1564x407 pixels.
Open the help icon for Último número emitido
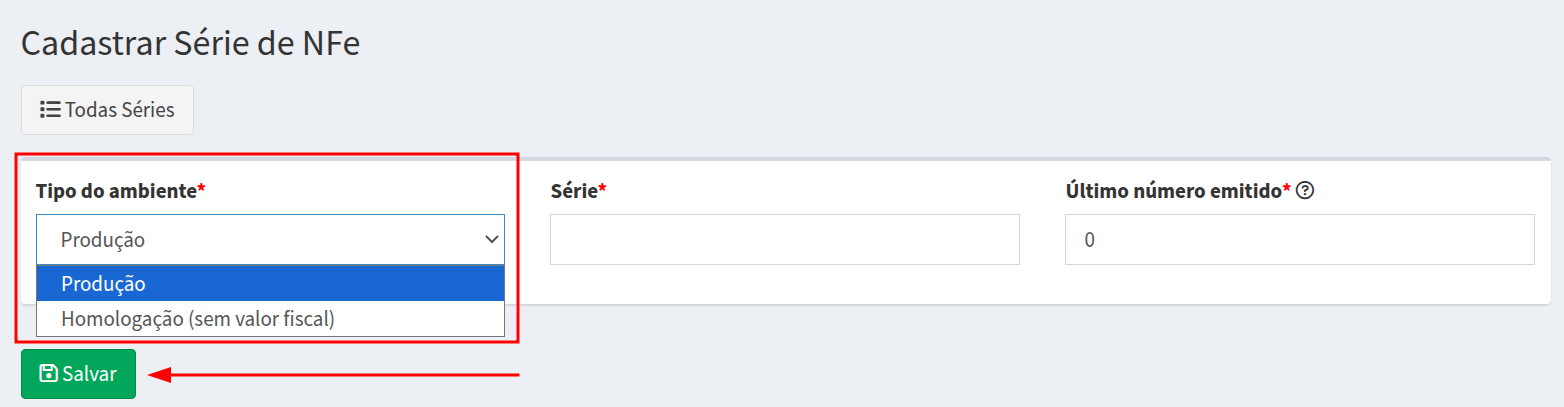point(1304,190)
